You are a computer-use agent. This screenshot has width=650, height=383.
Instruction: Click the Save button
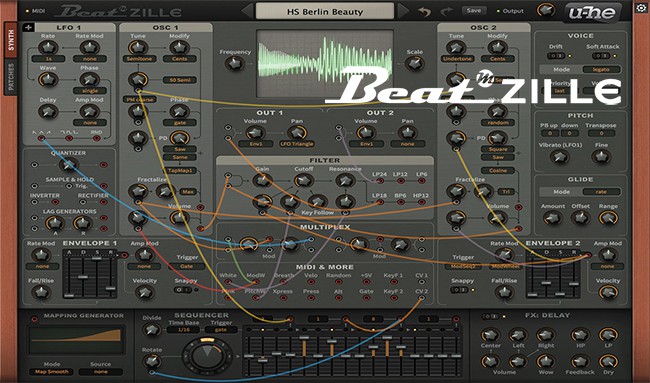click(x=474, y=10)
